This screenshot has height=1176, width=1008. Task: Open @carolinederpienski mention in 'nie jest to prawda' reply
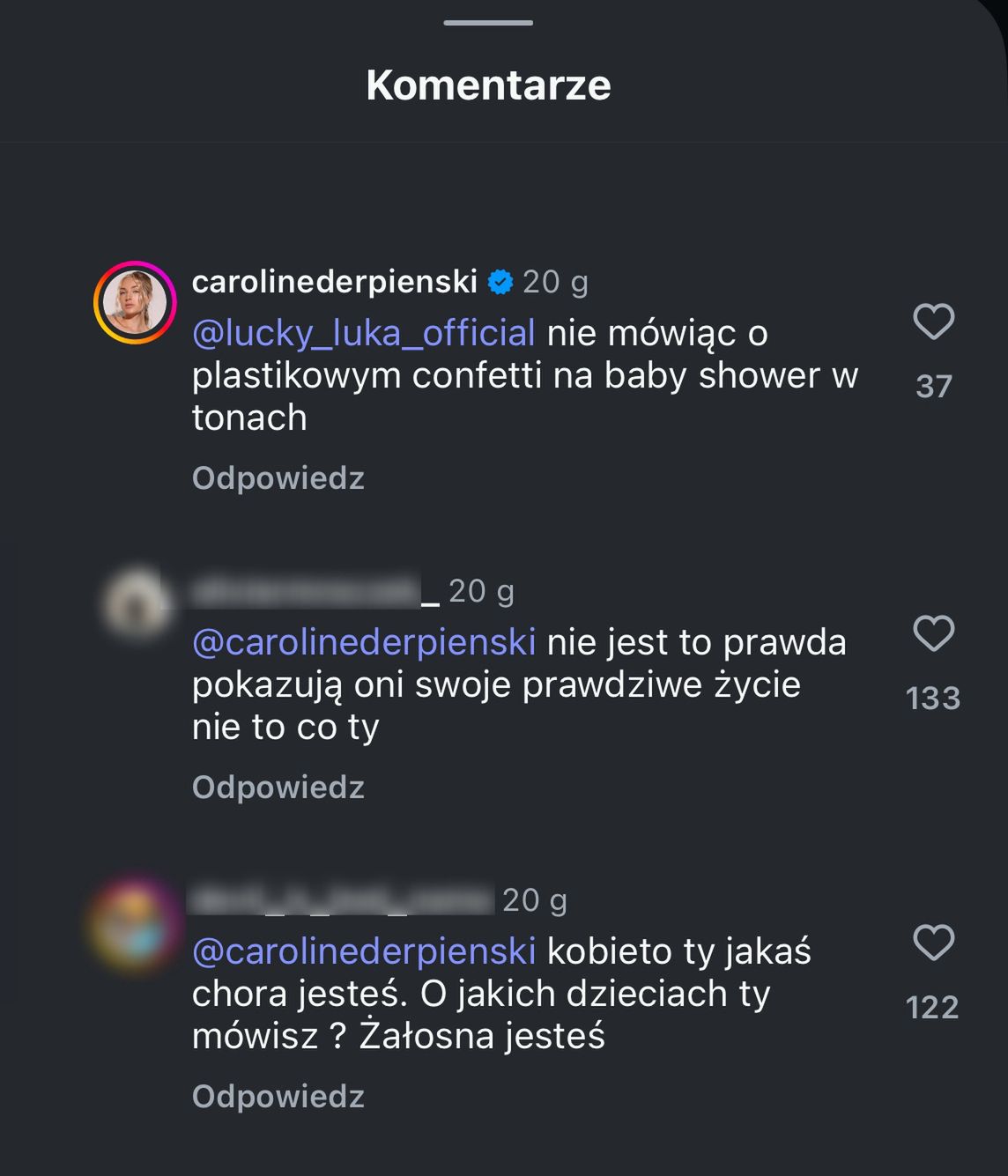click(363, 642)
